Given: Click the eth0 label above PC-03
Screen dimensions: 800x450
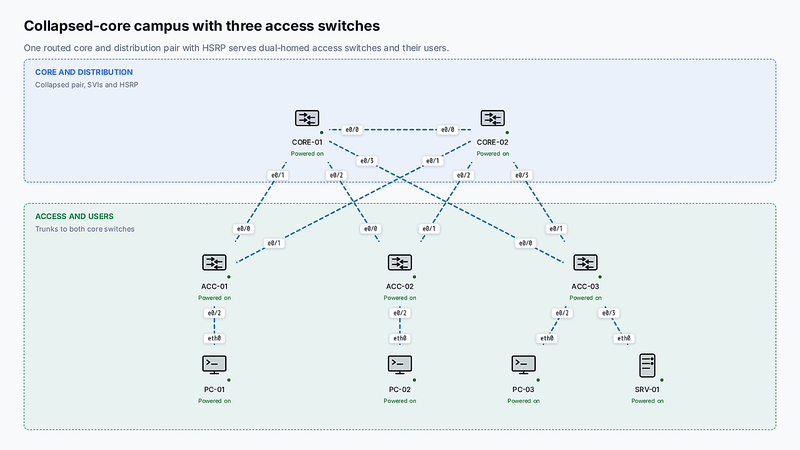Looking at the screenshot, I should click(x=547, y=338).
